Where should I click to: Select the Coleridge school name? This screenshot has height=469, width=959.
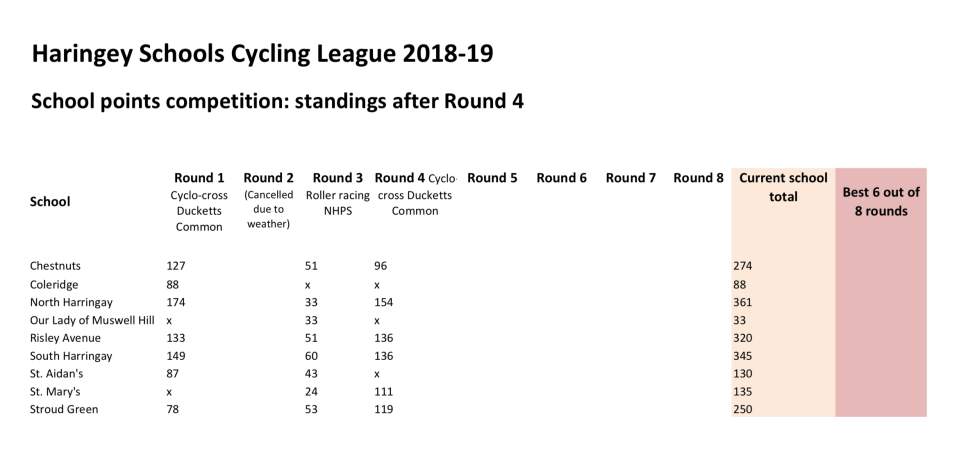[x=54, y=284]
